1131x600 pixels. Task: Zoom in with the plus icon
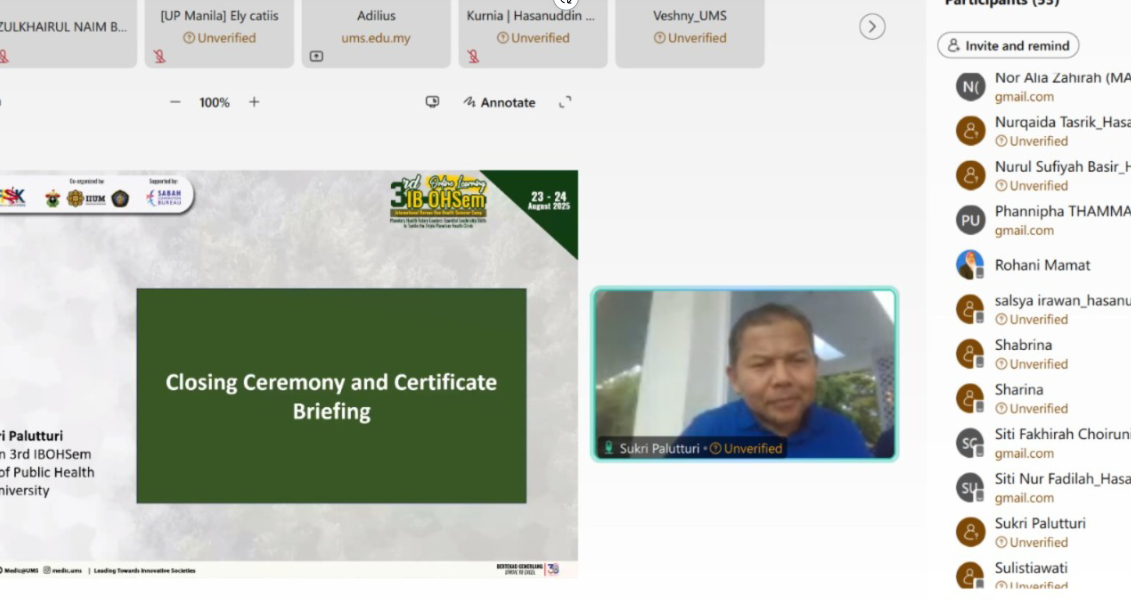click(x=254, y=102)
